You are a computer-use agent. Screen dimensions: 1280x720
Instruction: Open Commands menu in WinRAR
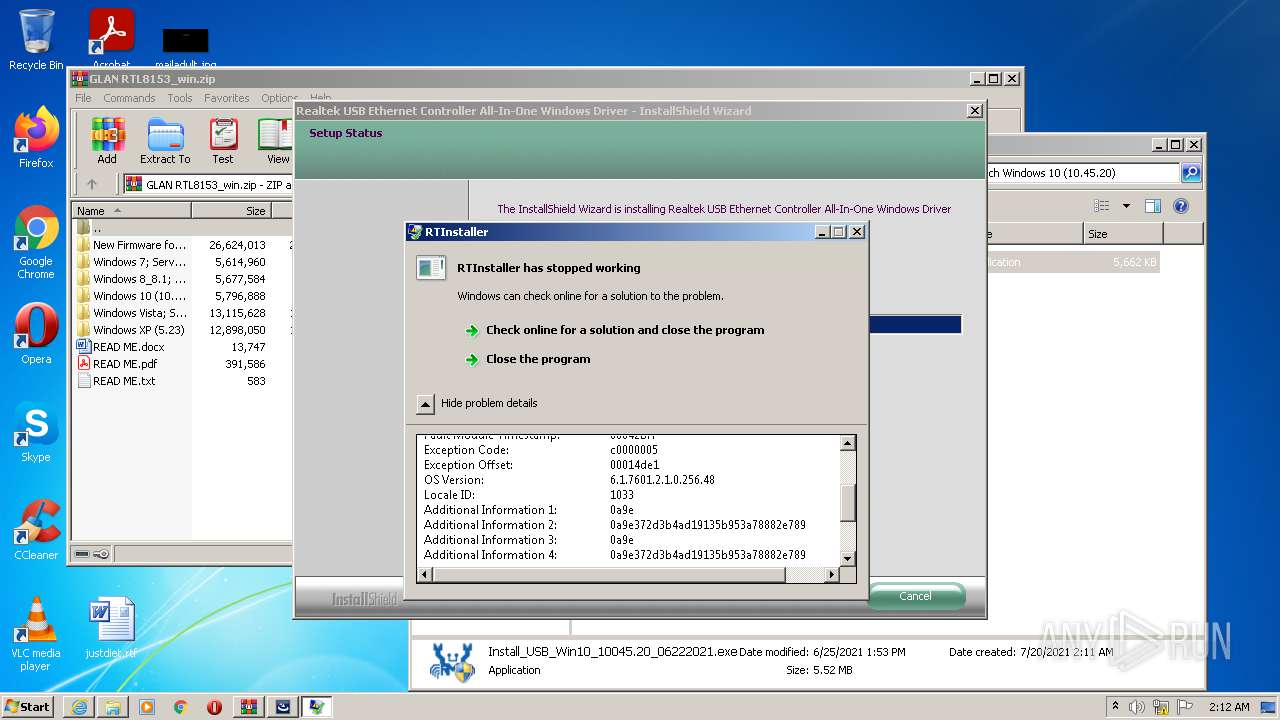point(129,98)
